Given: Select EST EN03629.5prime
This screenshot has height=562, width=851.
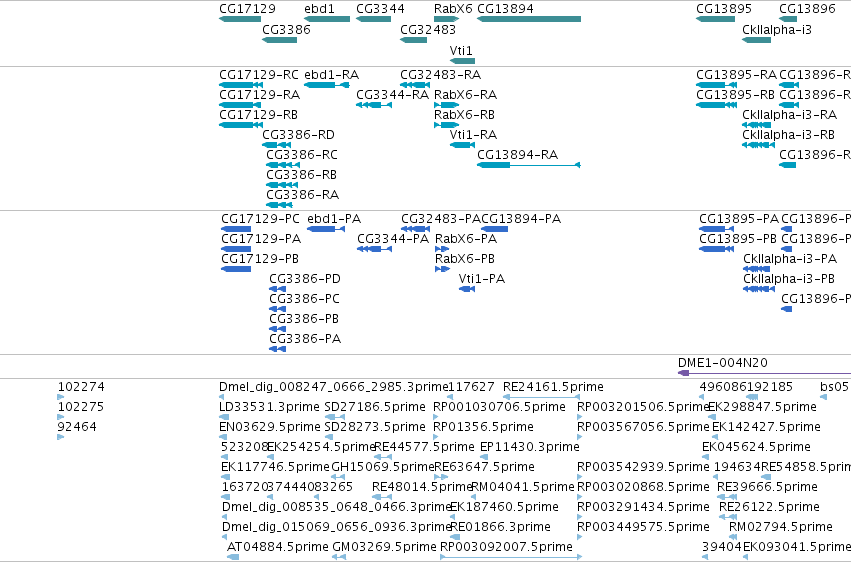Looking at the screenshot, I should pos(223,437).
